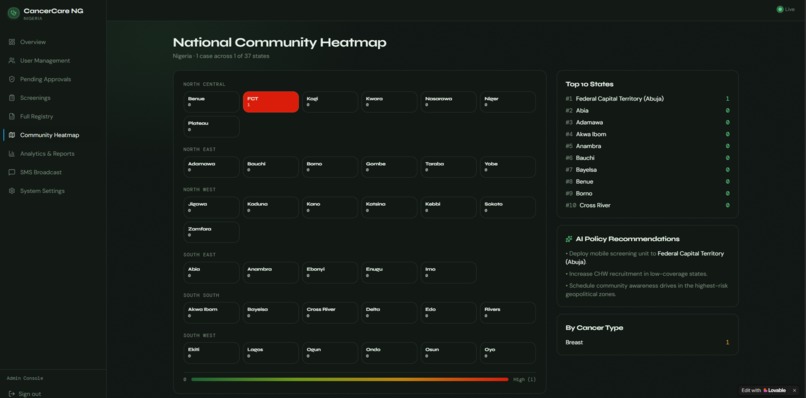Click #4 Akwa Ibom in Top 10 States
Image resolution: width=806 pixels, height=398 pixels.
click(x=647, y=134)
